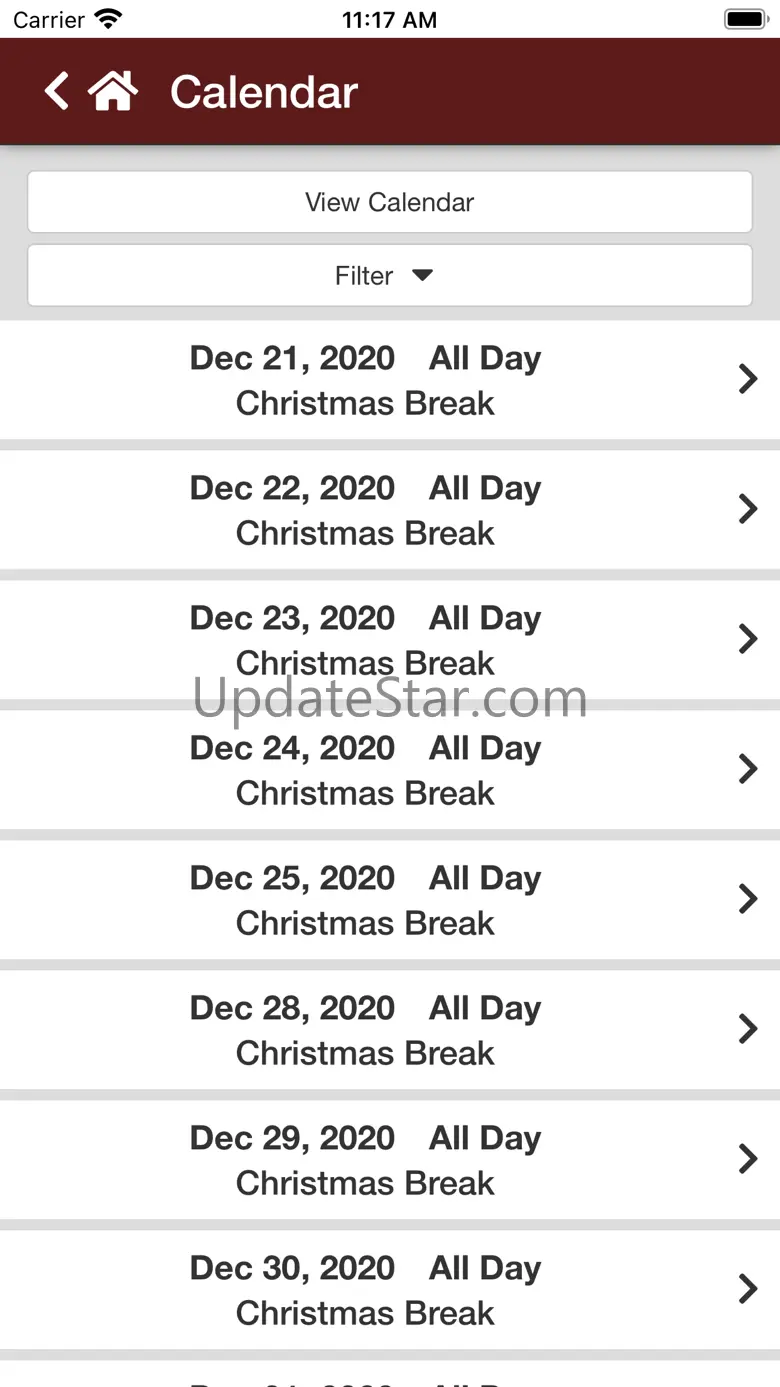This screenshot has width=780, height=1387.
Task: Tap the right arrow for Dec 28, 2020
Action: 747,1029
